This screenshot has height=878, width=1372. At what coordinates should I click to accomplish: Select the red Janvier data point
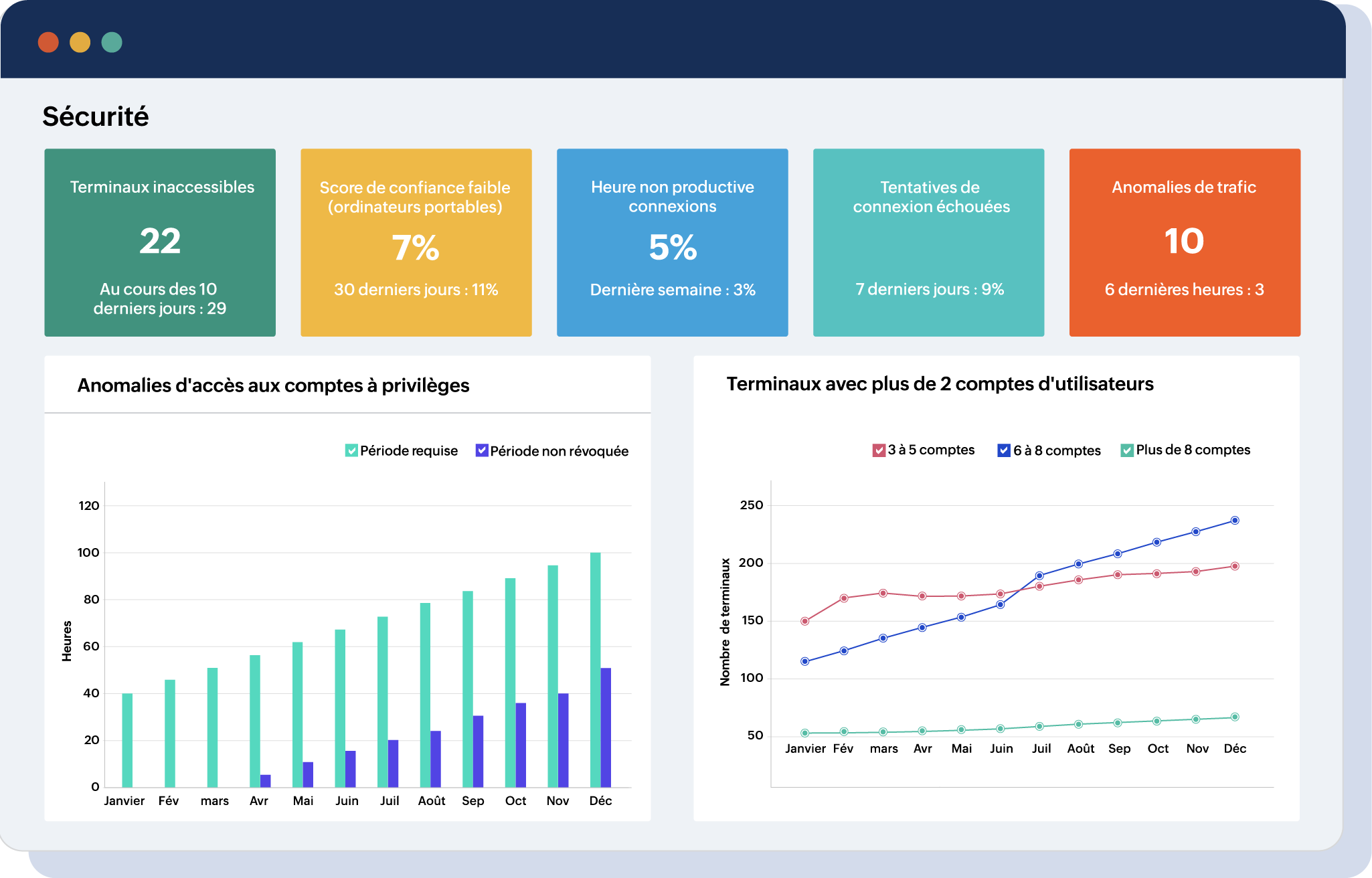point(805,621)
